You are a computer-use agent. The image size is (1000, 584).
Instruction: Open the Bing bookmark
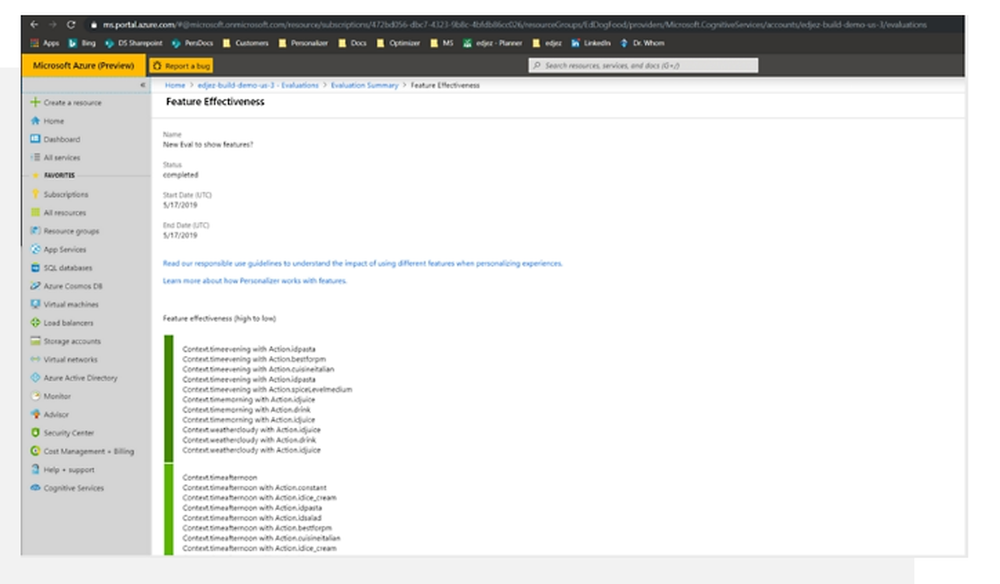pyautogui.click(x=82, y=43)
